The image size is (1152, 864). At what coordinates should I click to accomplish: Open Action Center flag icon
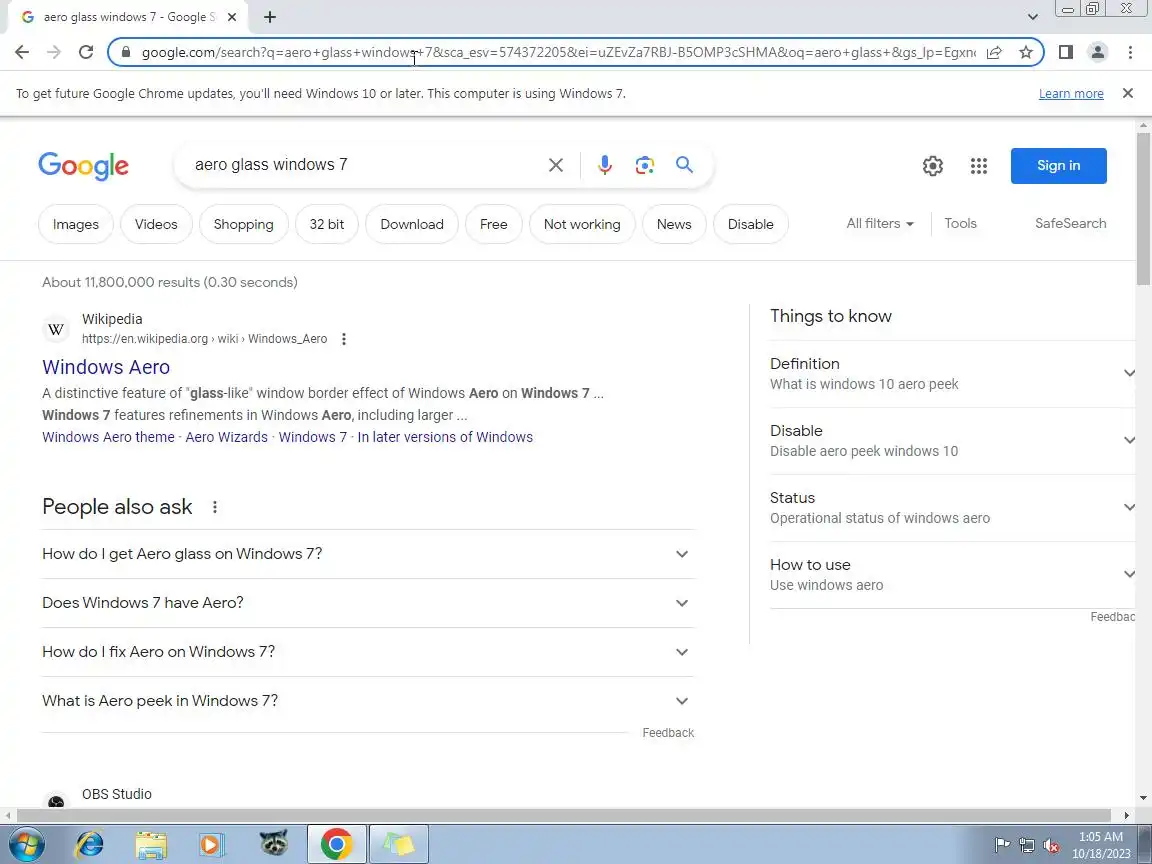tap(1001, 845)
